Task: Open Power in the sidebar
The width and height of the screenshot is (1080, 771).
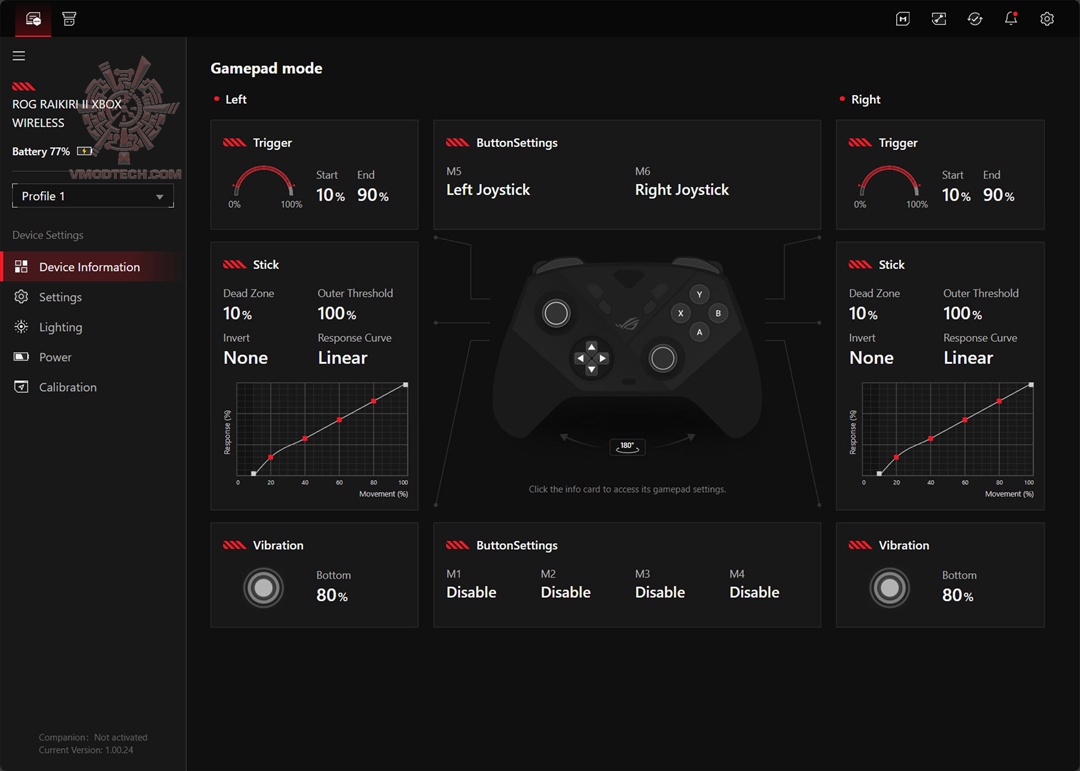Action: point(55,357)
